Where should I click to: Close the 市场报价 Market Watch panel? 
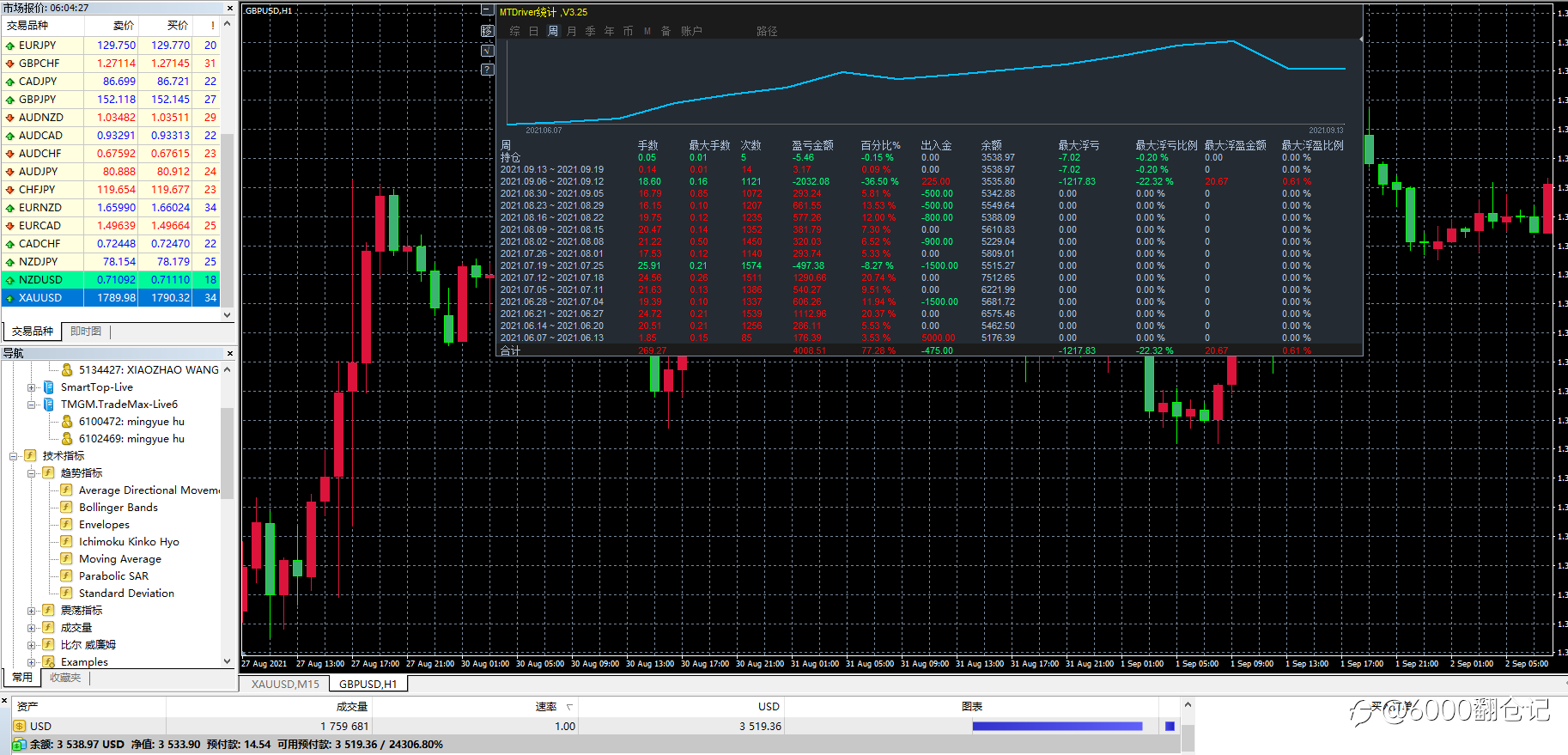(x=229, y=8)
